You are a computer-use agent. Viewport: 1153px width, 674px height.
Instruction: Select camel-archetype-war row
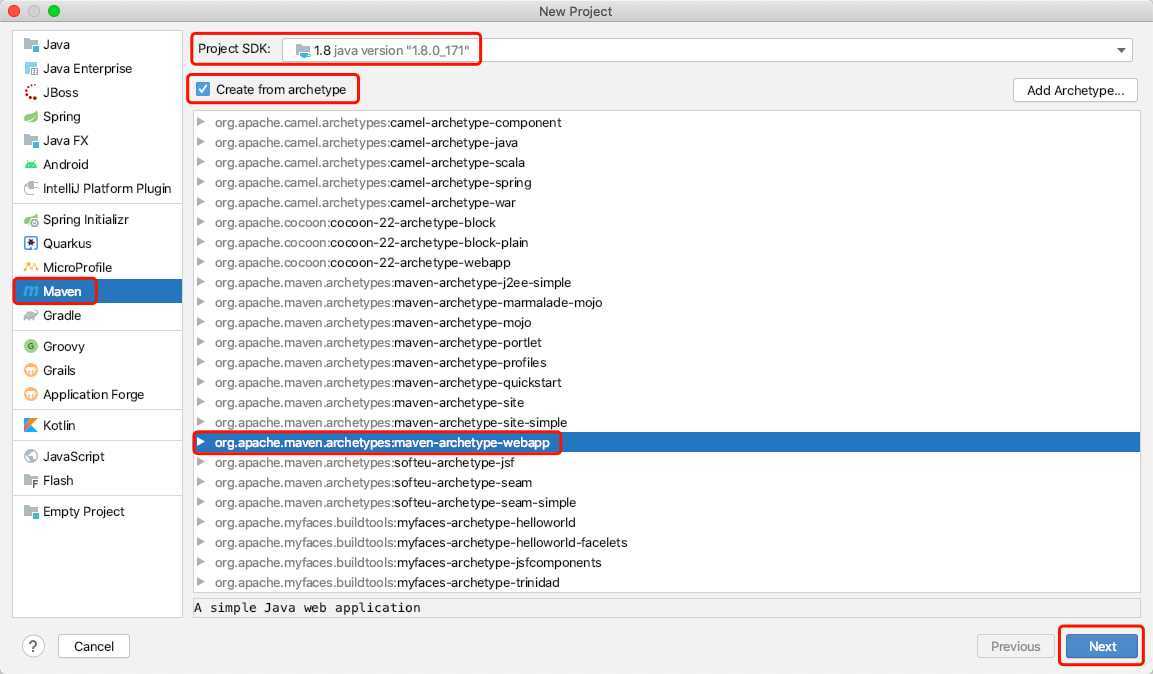667,202
